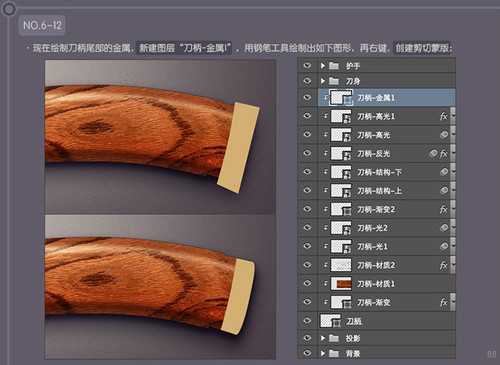Click smart filter icon on 刀柄-高光 layer
This screenshot has height=365, width=500.
[x=444, y=134]
